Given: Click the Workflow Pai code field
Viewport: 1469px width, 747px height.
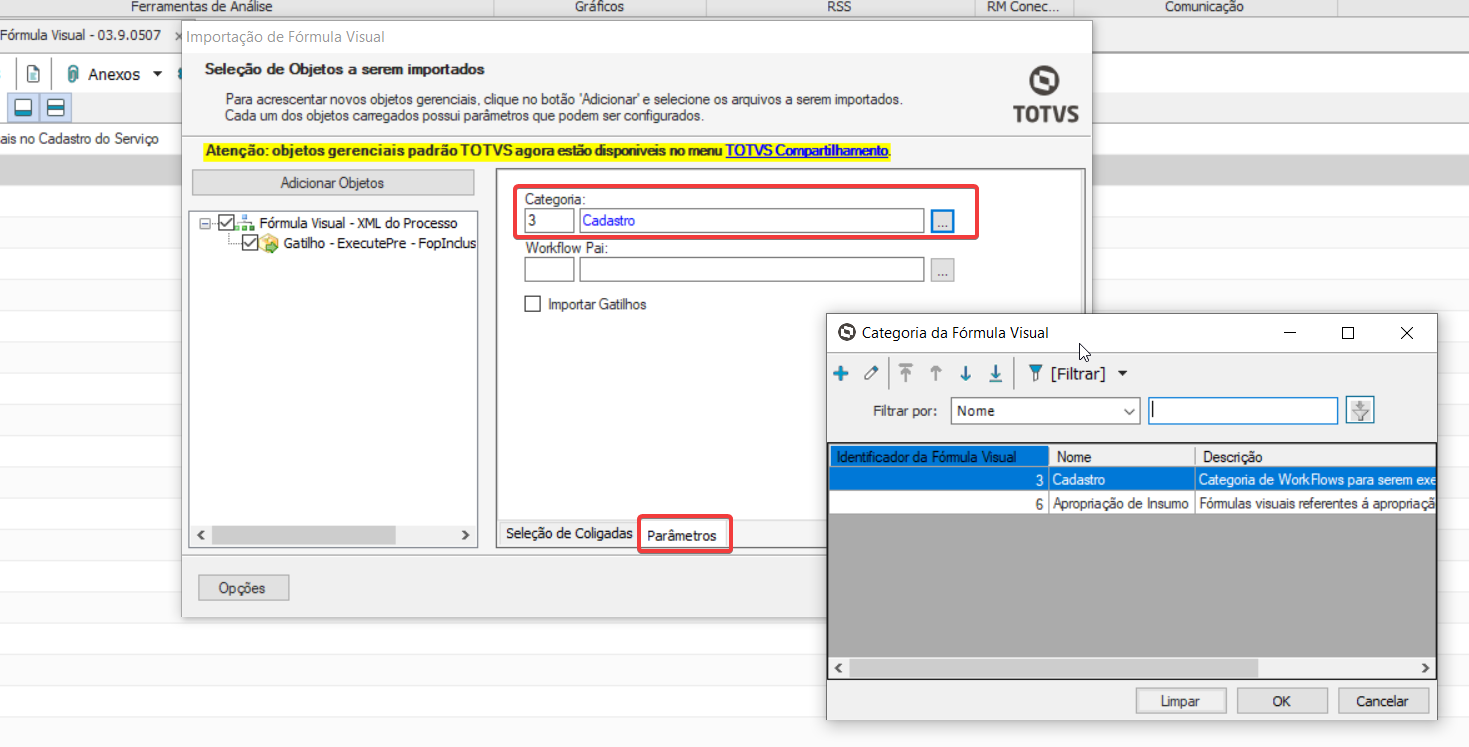Looking at the screenshot, I should pos(549,269).
